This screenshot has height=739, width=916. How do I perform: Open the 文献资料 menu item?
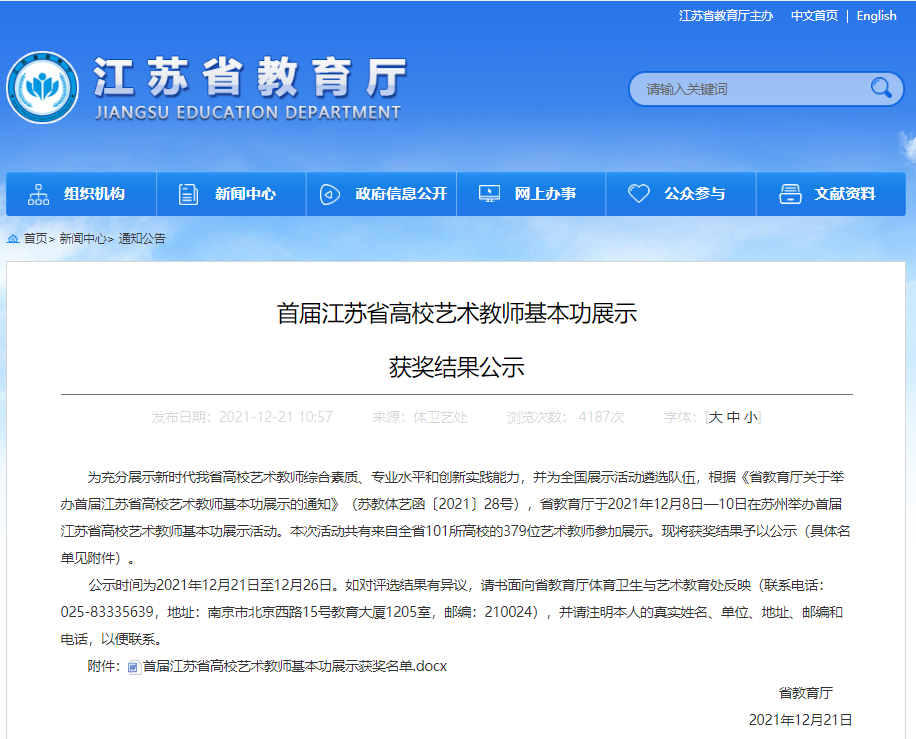click(x=844, y=194)
